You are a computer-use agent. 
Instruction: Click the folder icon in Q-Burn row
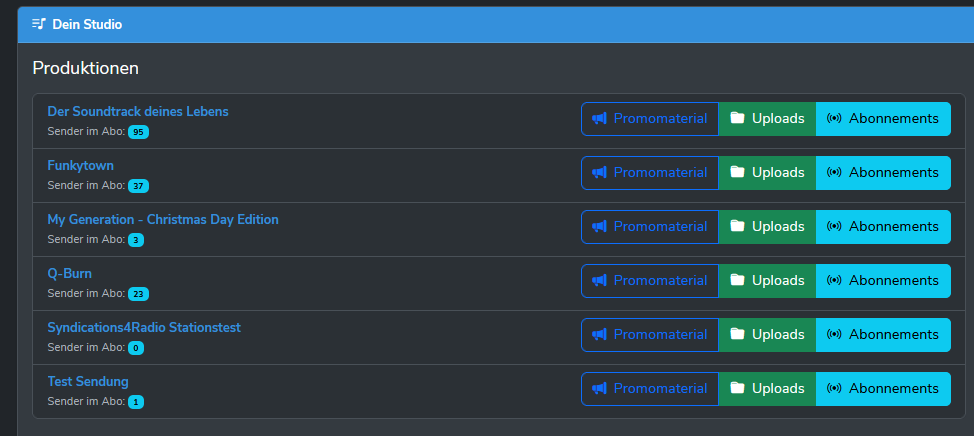click(737, 281)
